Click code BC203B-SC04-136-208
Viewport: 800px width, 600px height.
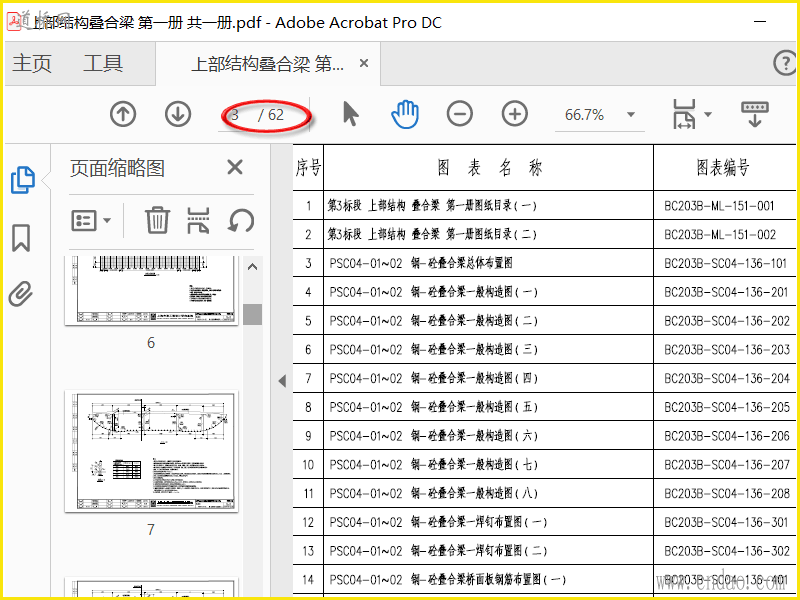tap(727, 494)
